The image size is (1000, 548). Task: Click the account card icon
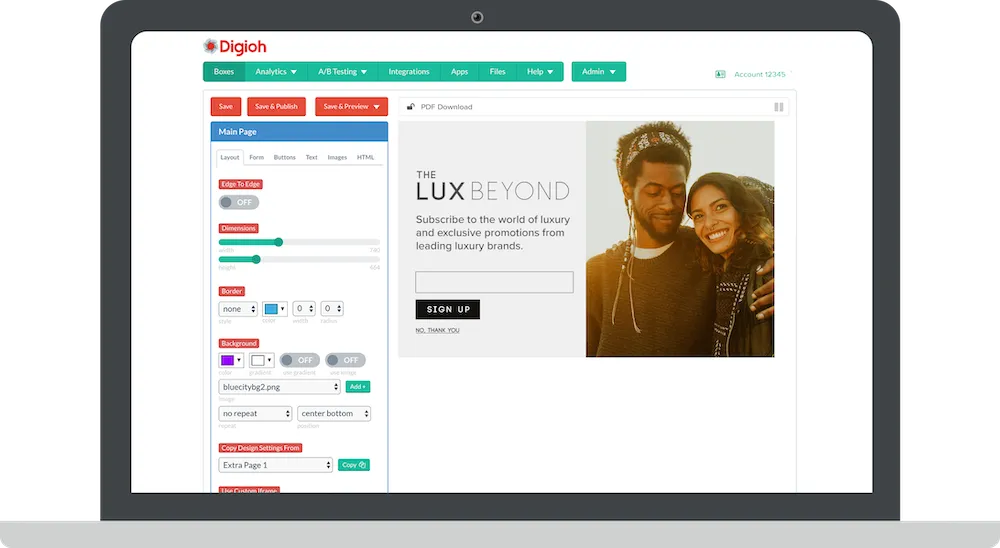(x=720, y=75)
